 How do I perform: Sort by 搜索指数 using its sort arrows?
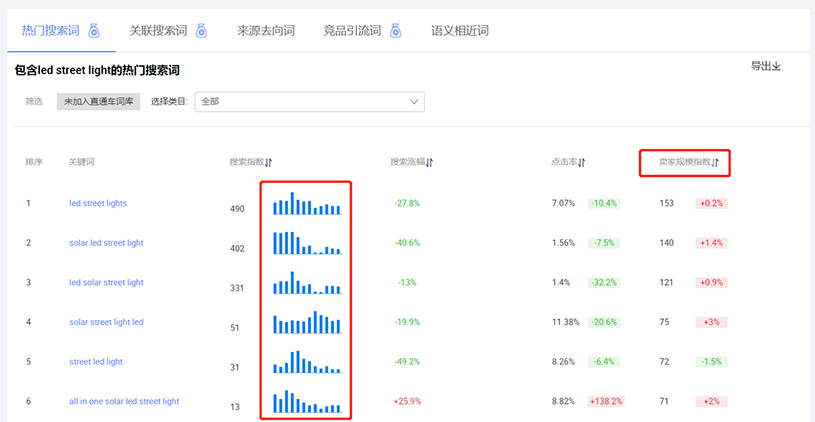[269, 162]
